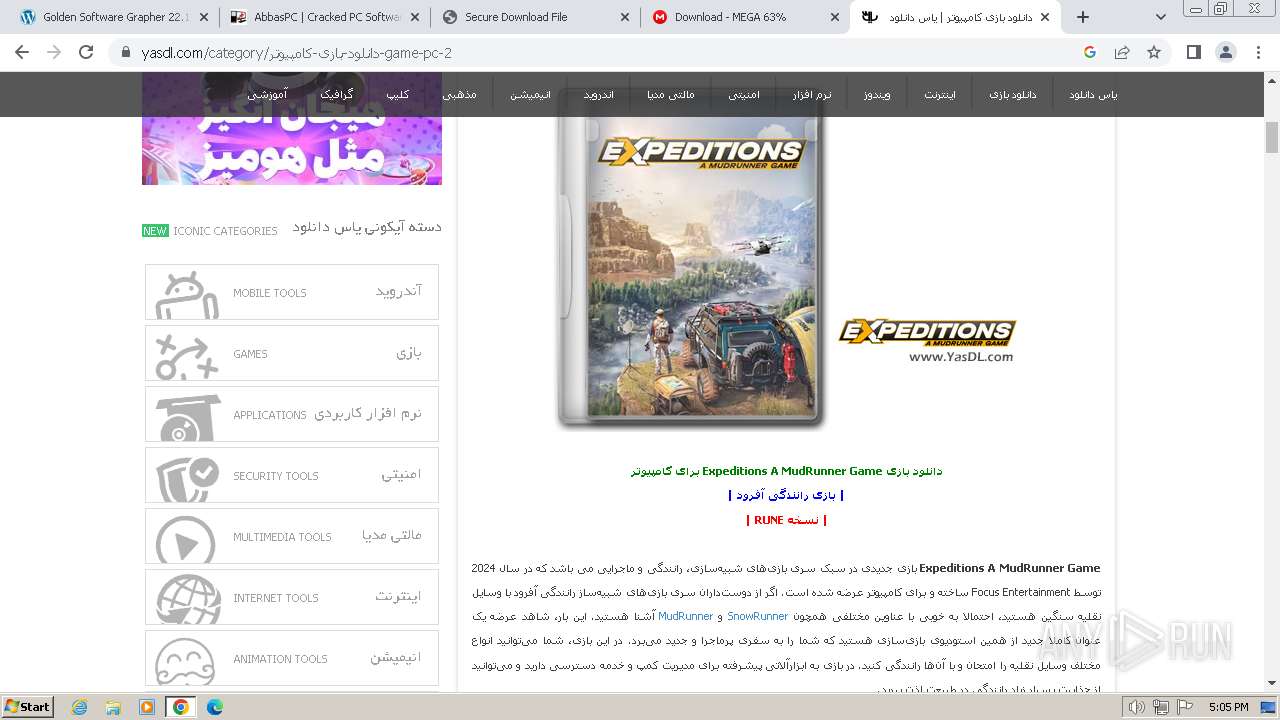Open a new browser tab

1082,17
